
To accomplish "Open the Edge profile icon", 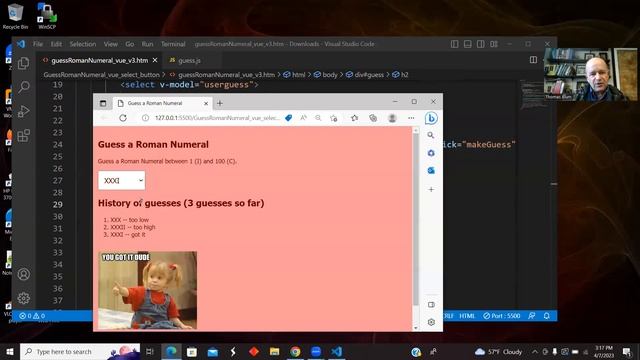I will point(392,118).
